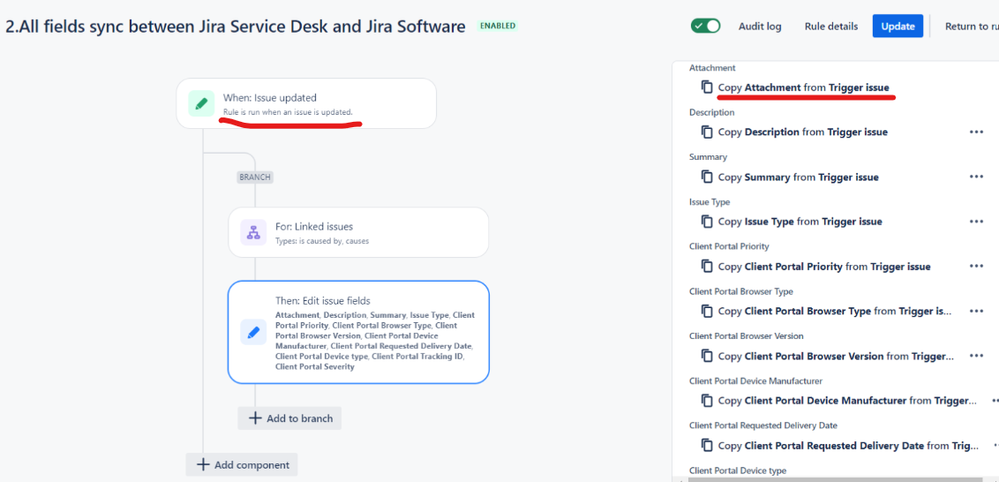Click the BRANCH label tag
The image size is (999, 482).
pos(255,177)
